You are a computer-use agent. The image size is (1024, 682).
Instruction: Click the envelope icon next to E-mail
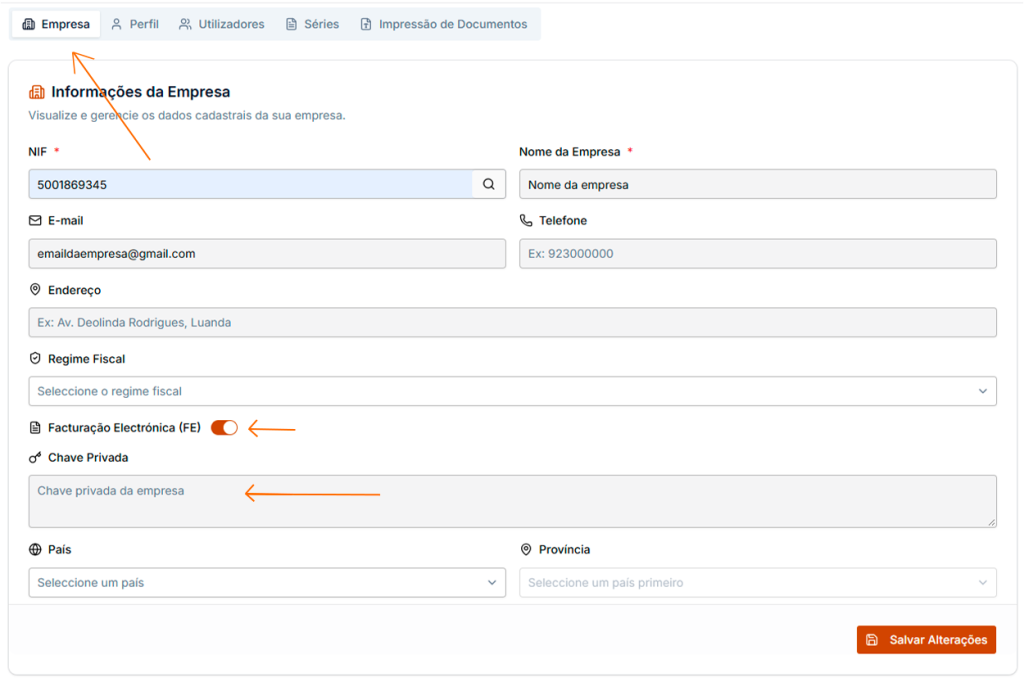pyautogui.click(x=35, y=221)
